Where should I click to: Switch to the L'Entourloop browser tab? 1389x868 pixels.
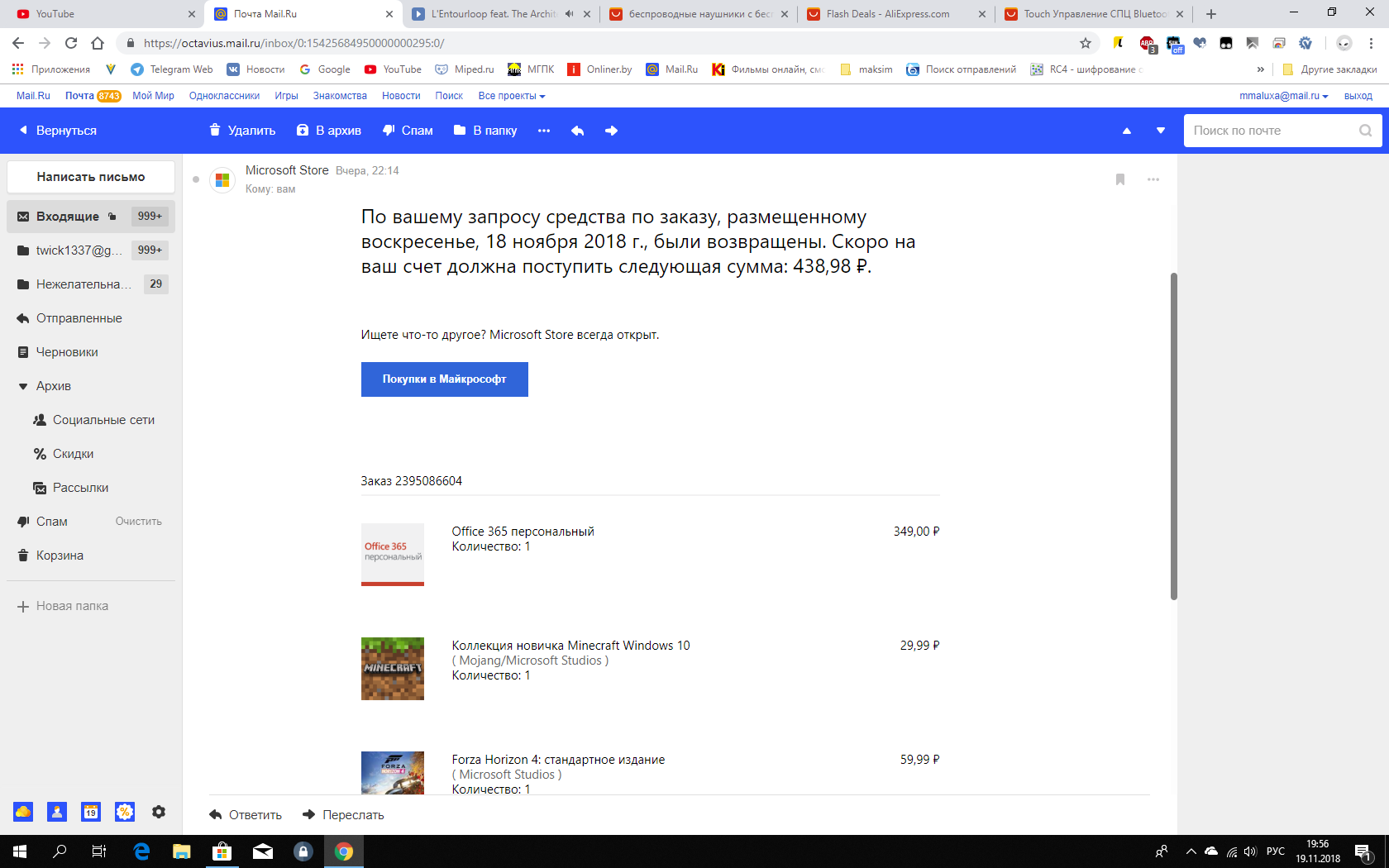click(500, 14)
